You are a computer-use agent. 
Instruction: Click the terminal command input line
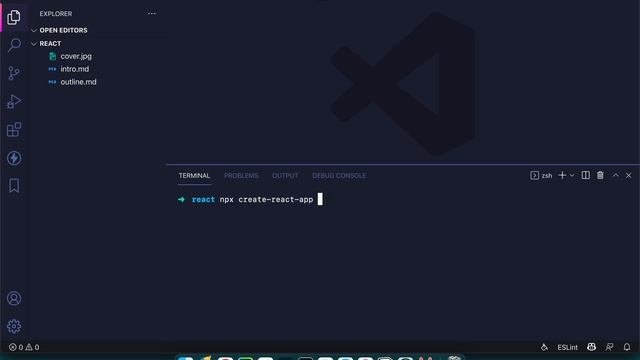click(x=250, y=199)
